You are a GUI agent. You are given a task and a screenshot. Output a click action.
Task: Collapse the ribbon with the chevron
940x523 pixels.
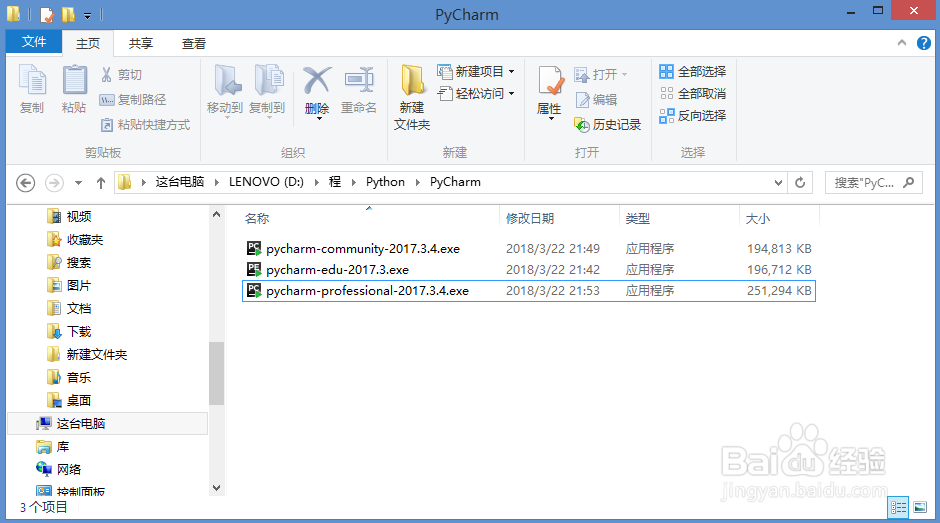click(902, 43)
